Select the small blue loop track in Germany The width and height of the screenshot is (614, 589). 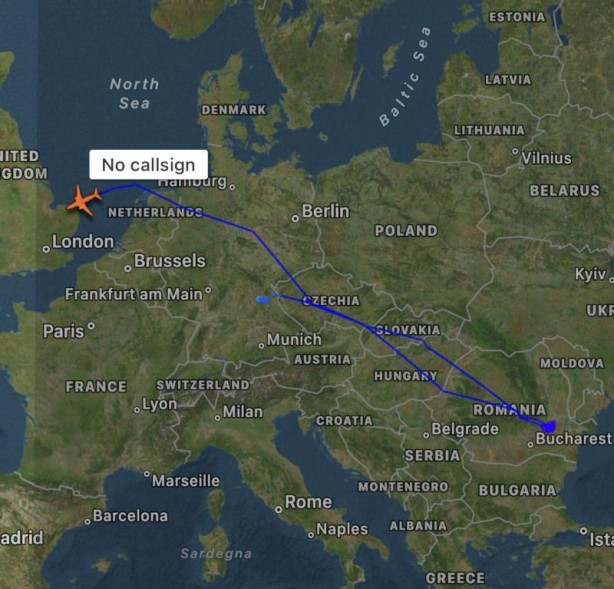click(x=263, y=300)
